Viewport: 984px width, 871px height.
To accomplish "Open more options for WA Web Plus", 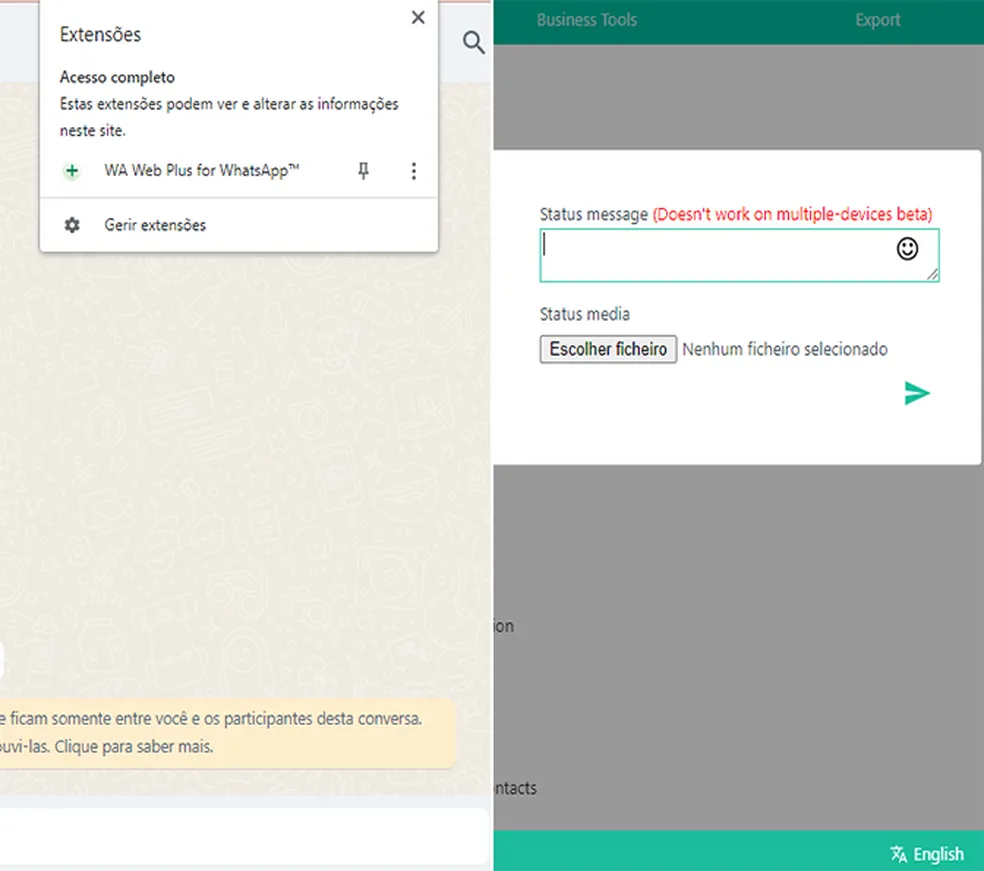I will click(414, 171).
